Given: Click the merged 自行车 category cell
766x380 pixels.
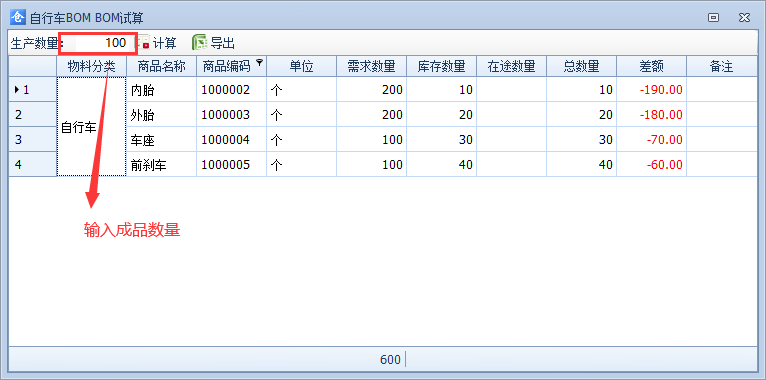Looking at the screenshot, I should coord(91,127).
